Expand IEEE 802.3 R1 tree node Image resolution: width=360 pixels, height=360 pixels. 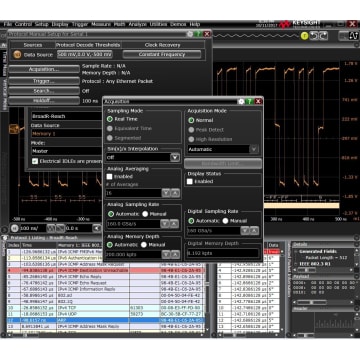coord(295,264)
